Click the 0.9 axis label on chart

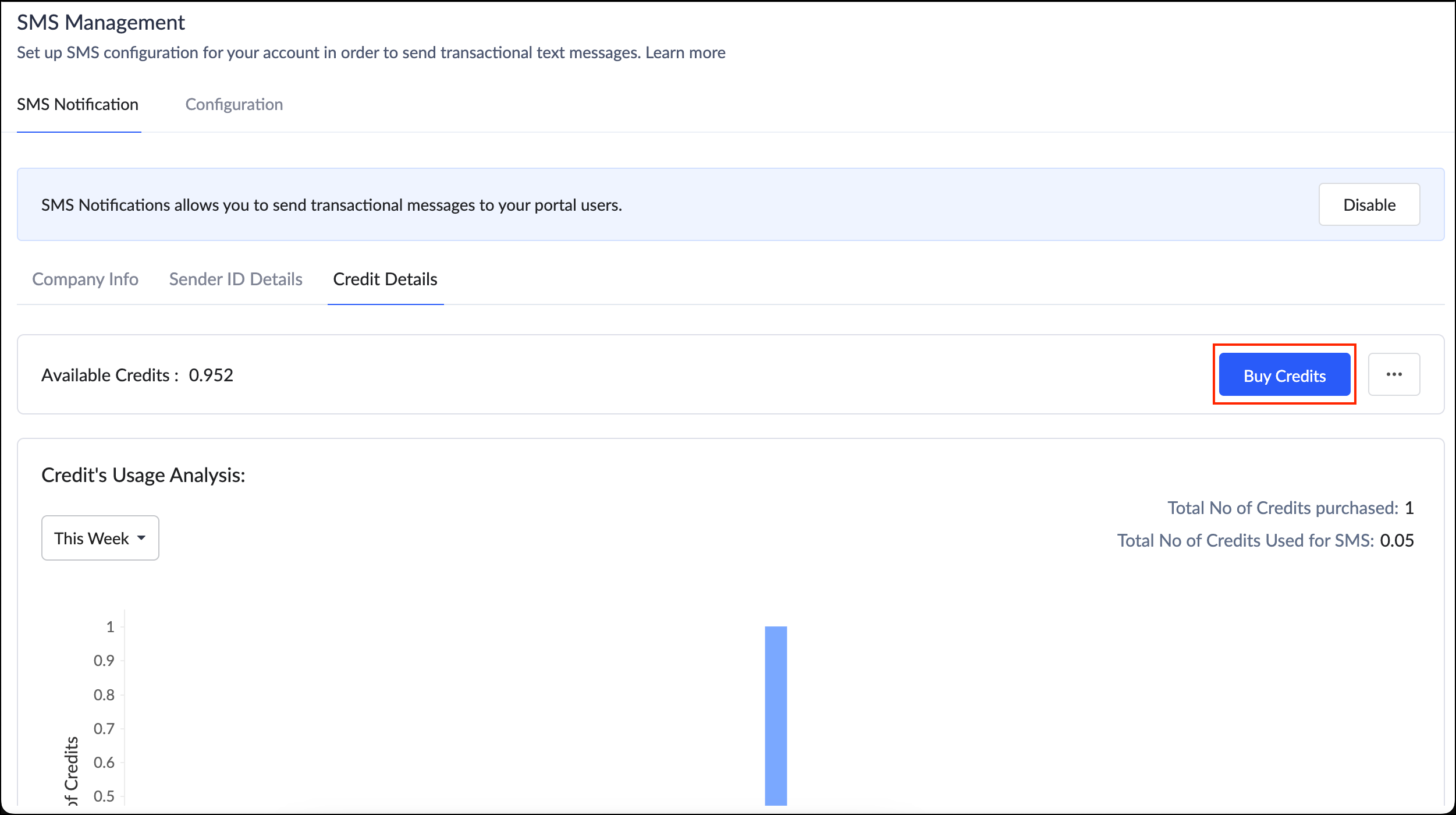point(104,661)
